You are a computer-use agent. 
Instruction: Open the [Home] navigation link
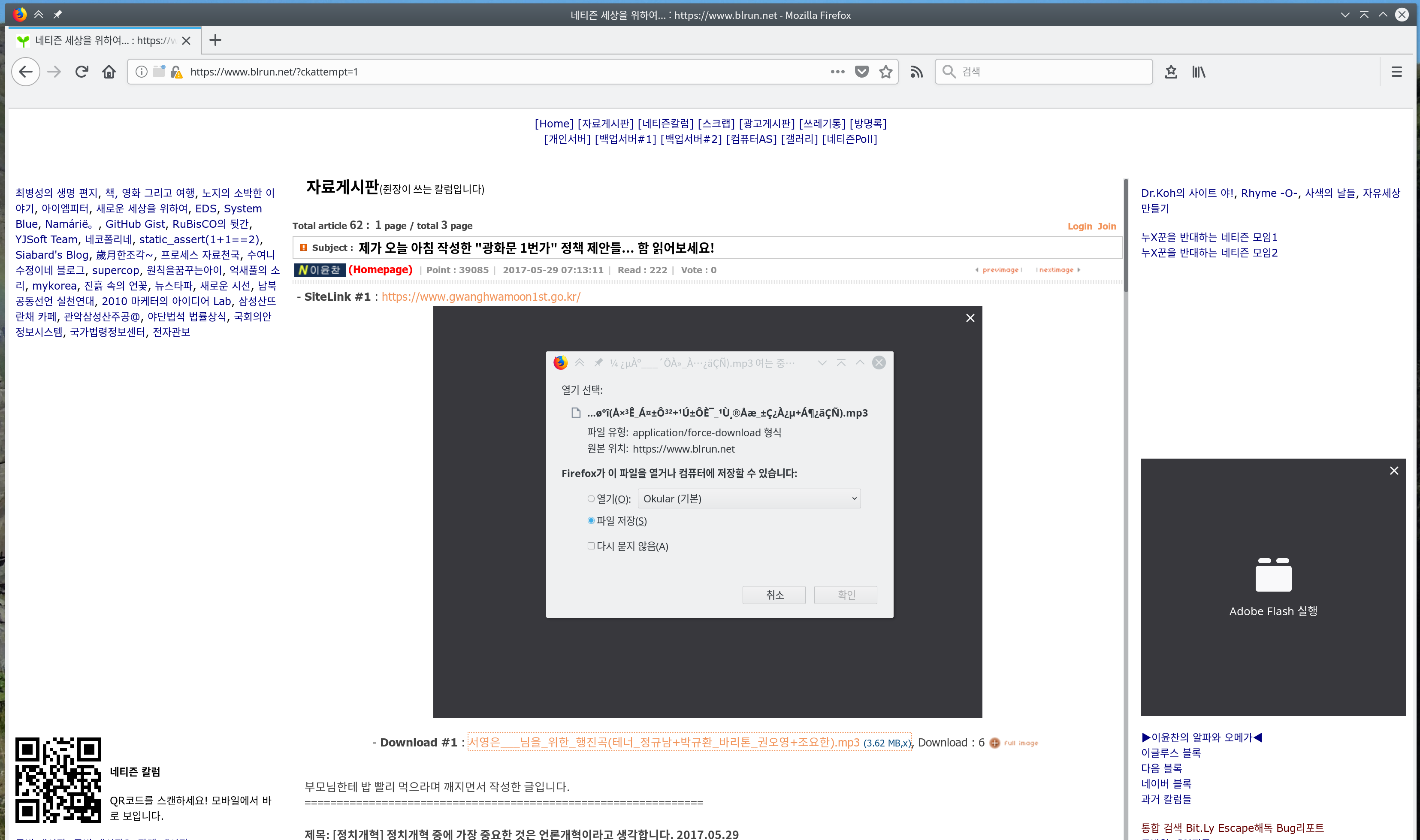click(x=554, y=124)
